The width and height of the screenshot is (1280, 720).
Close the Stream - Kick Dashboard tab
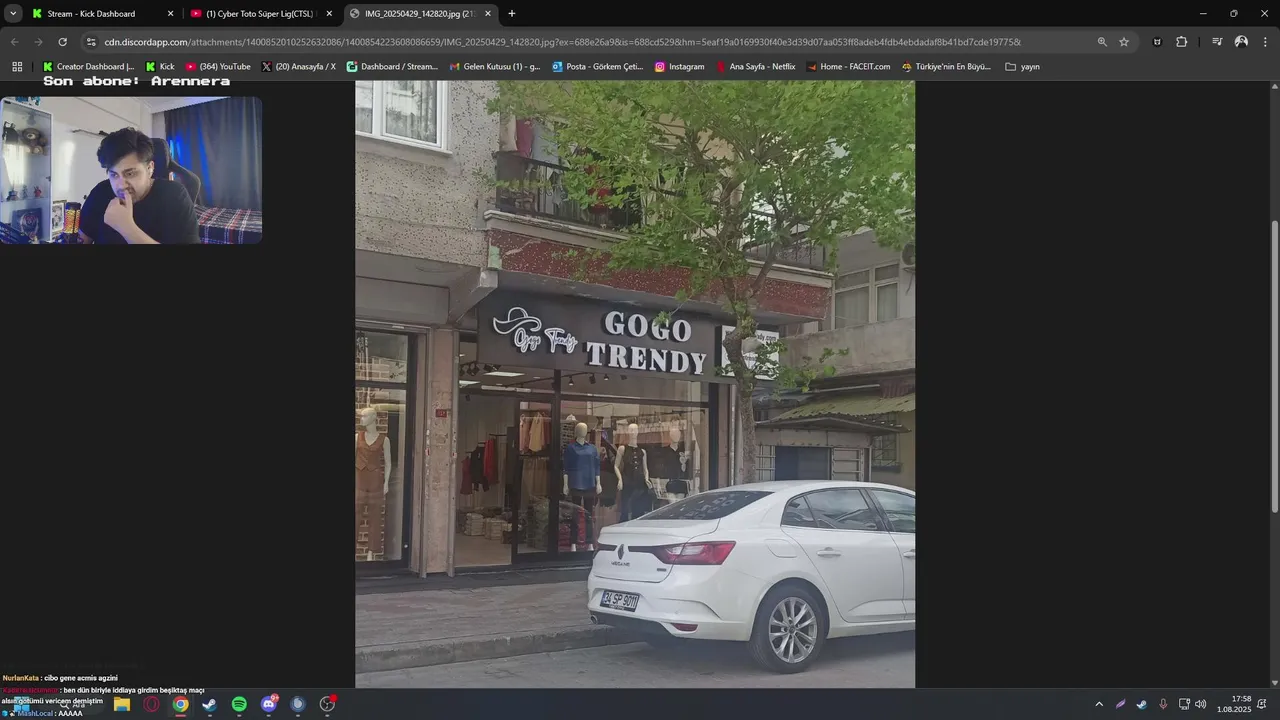[x=170, y=14]
